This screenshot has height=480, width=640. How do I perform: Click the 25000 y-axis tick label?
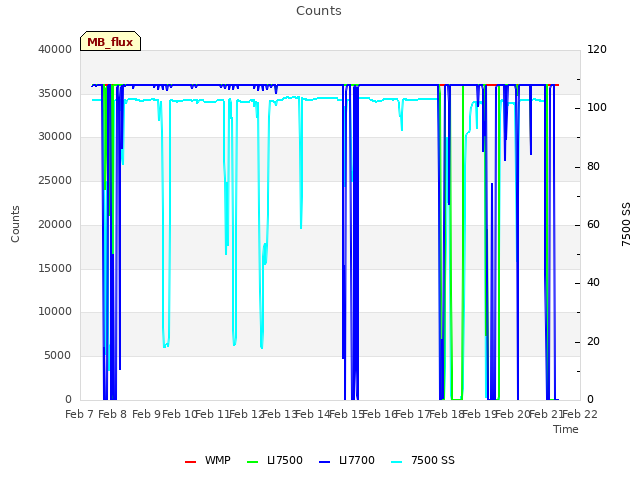pos(55,180)
